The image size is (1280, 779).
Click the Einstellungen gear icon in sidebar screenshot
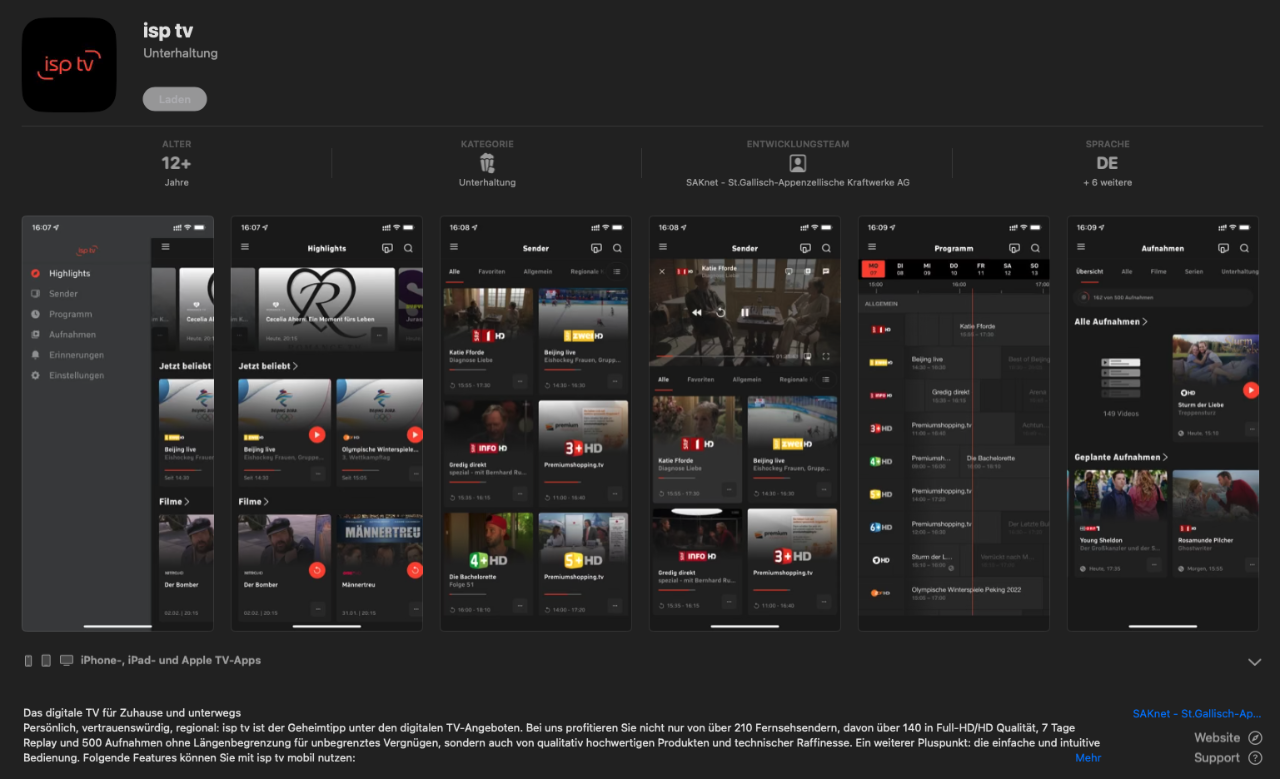(36, 376)
